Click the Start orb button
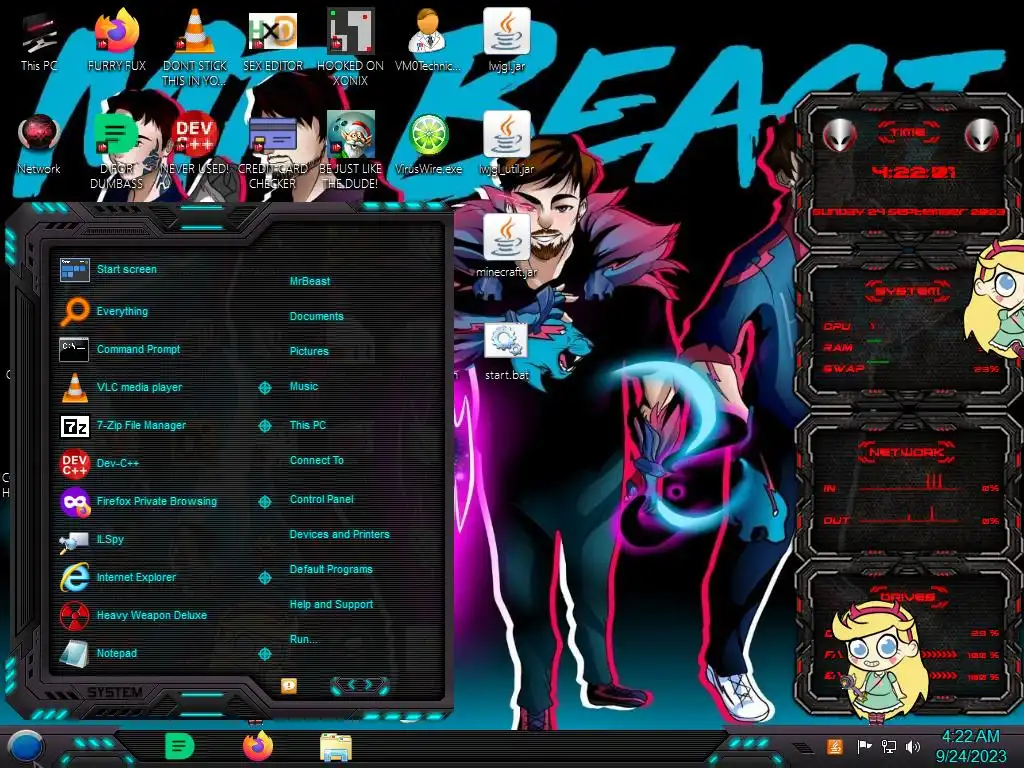This screenshot has width=1024, height=768. click(x=26, y=748)
